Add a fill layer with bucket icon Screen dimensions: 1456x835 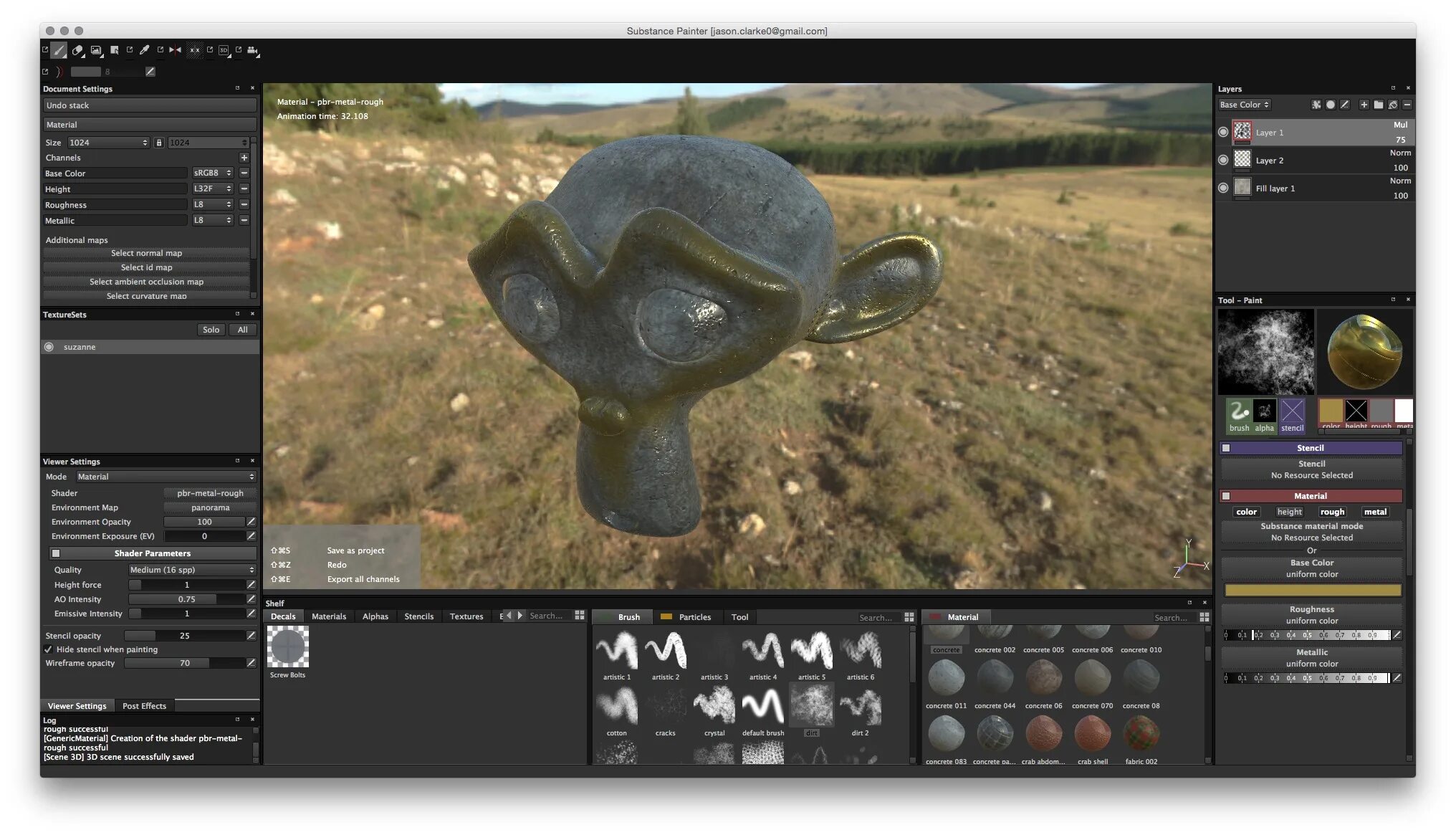tap(1392, 105)
